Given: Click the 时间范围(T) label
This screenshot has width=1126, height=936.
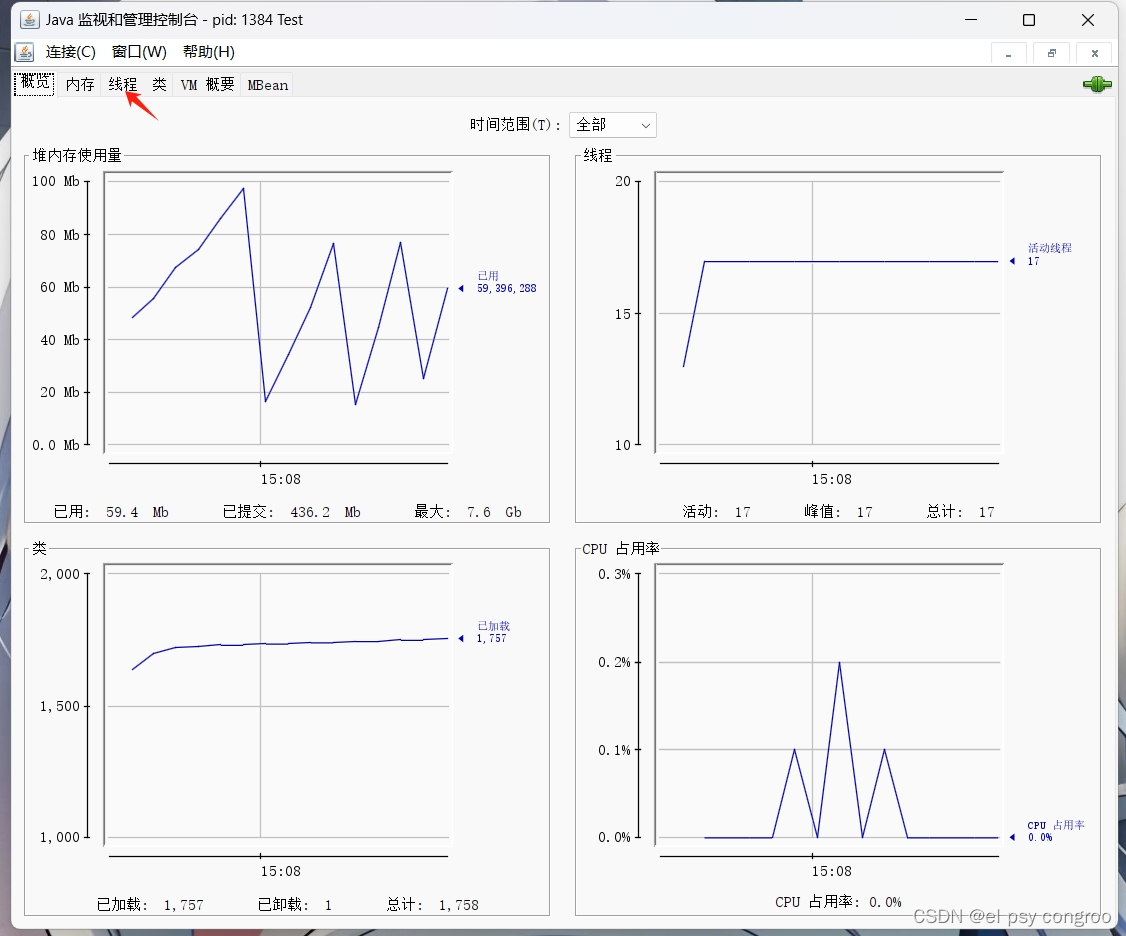Looking at the screenshot, I should pyautogui.click(x=514, y=125).
